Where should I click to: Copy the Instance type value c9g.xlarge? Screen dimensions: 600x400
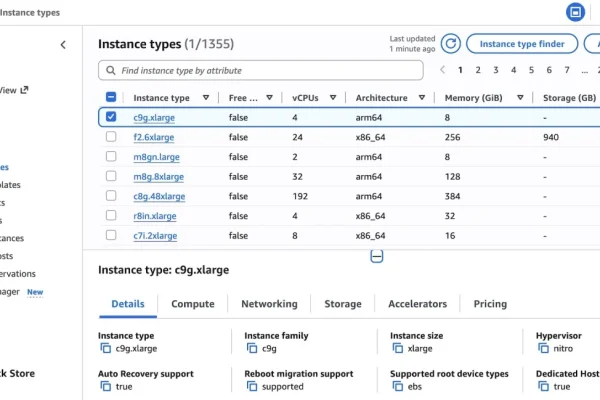[x=106, y=348]
